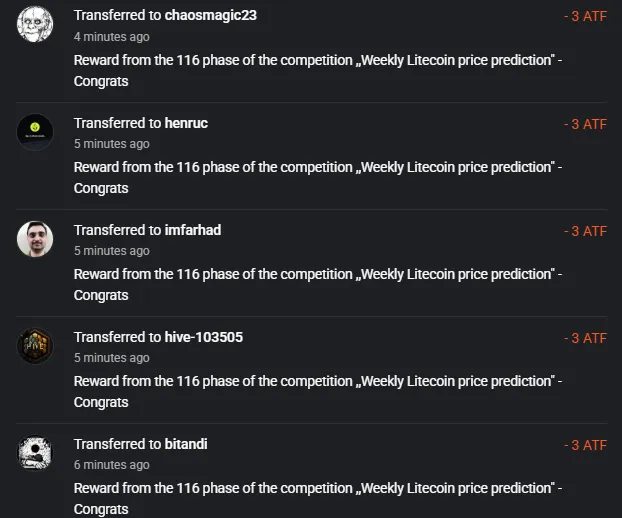Visit the henruc username link
622x518 pixels.
186,123
